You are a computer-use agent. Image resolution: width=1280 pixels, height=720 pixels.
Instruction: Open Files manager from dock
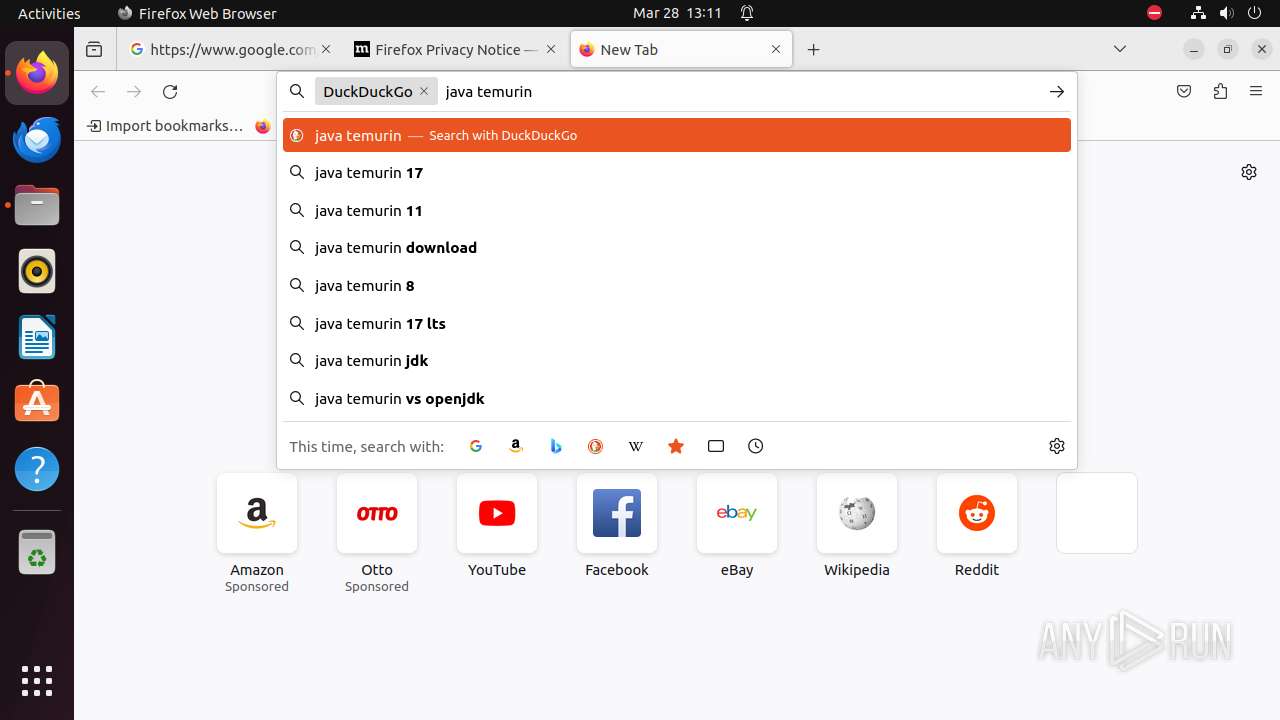pos(37,205)
